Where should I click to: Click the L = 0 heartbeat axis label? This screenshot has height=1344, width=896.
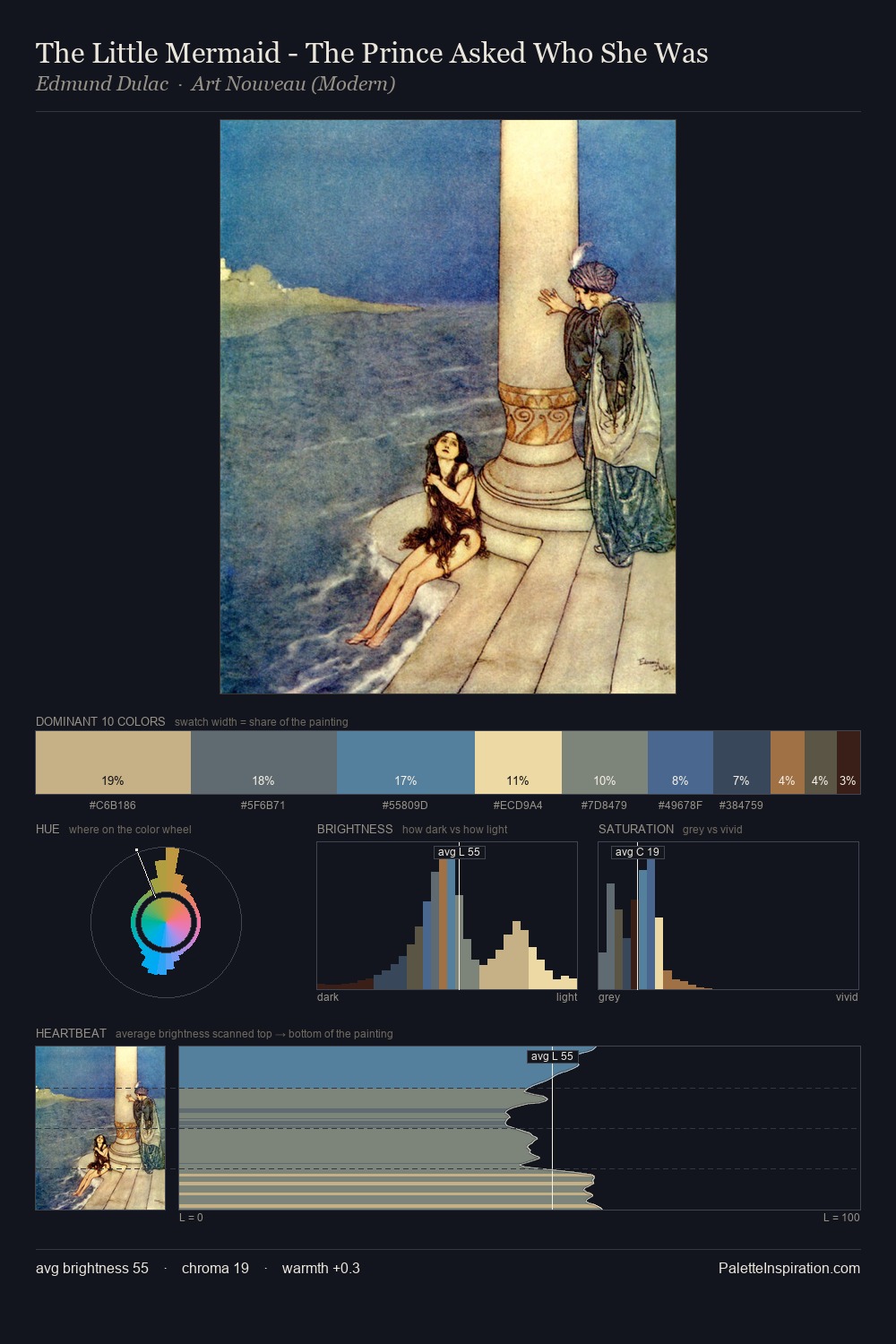tap(191, 1218)
